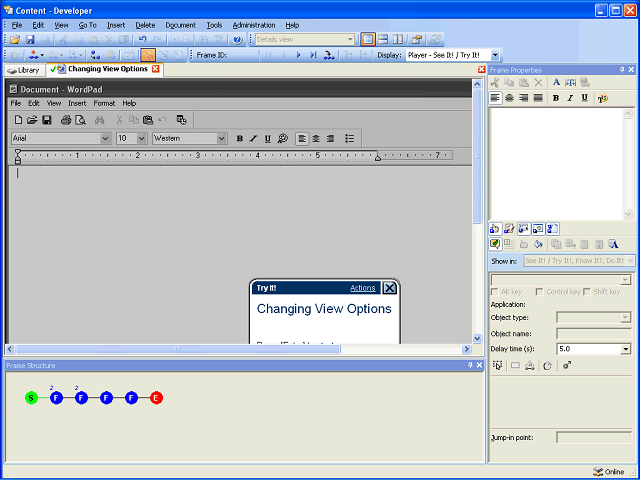This screenshot has width=640, height=480.
Task: Click the Open folder icon in the main toolbar
Action: 15,40
